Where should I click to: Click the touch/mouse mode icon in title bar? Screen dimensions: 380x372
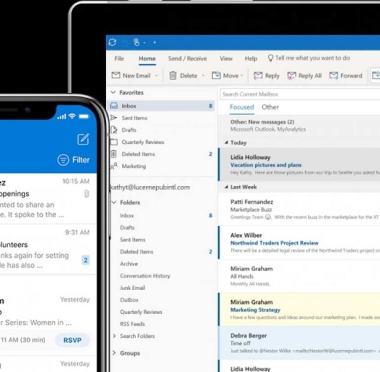tap(136, 42)
